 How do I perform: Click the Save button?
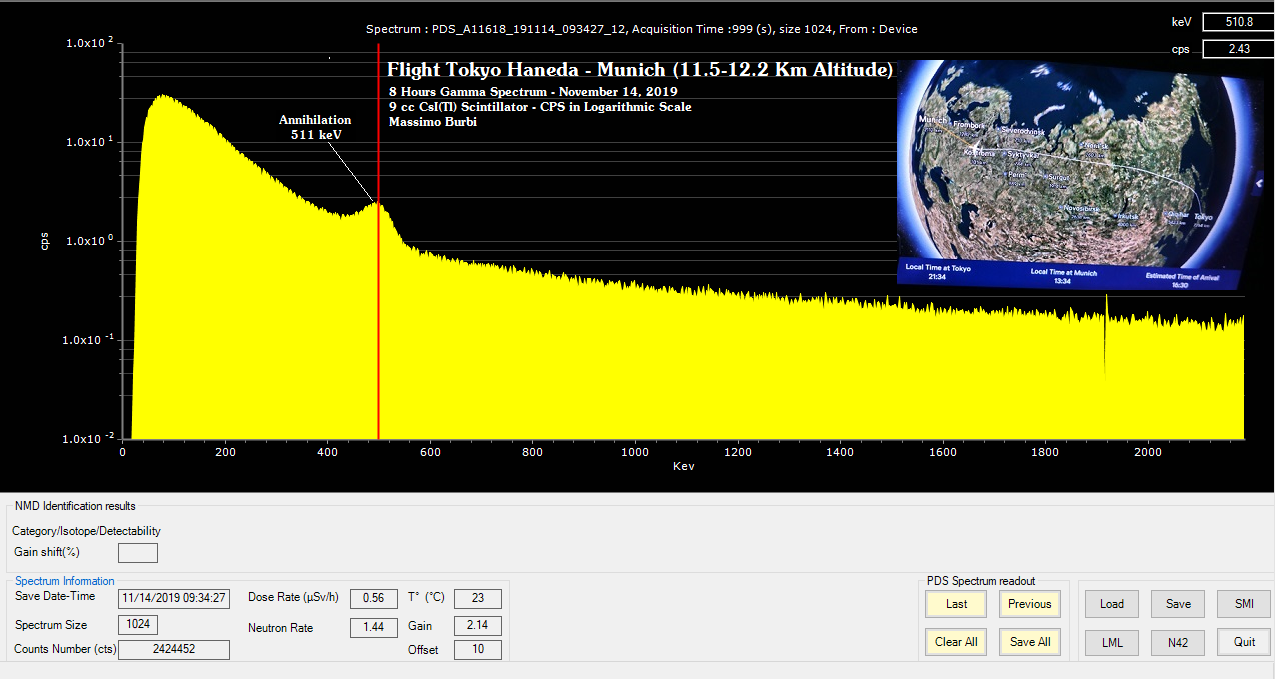pos(1178,604)
